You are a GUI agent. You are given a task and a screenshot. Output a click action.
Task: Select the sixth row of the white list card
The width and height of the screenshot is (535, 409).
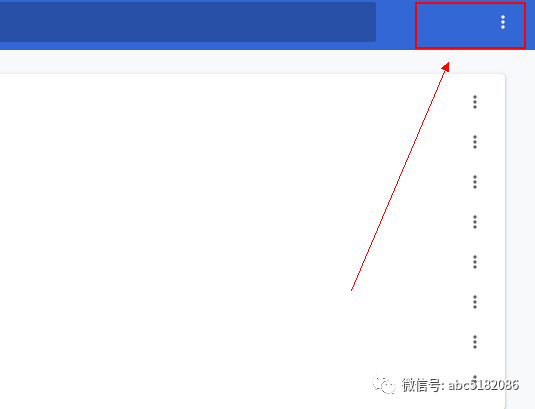252,302
